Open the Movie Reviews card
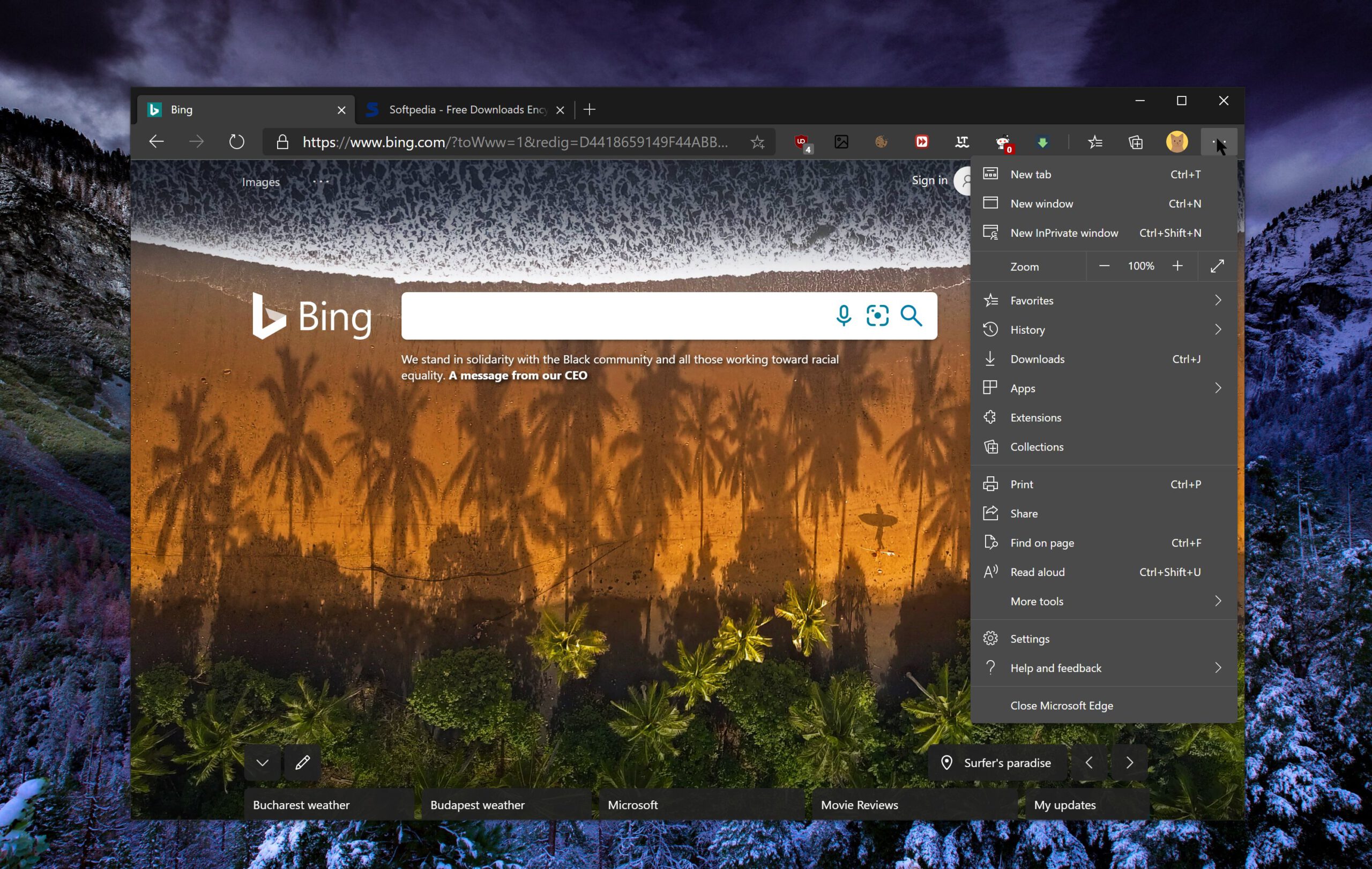 click(914, 805)
